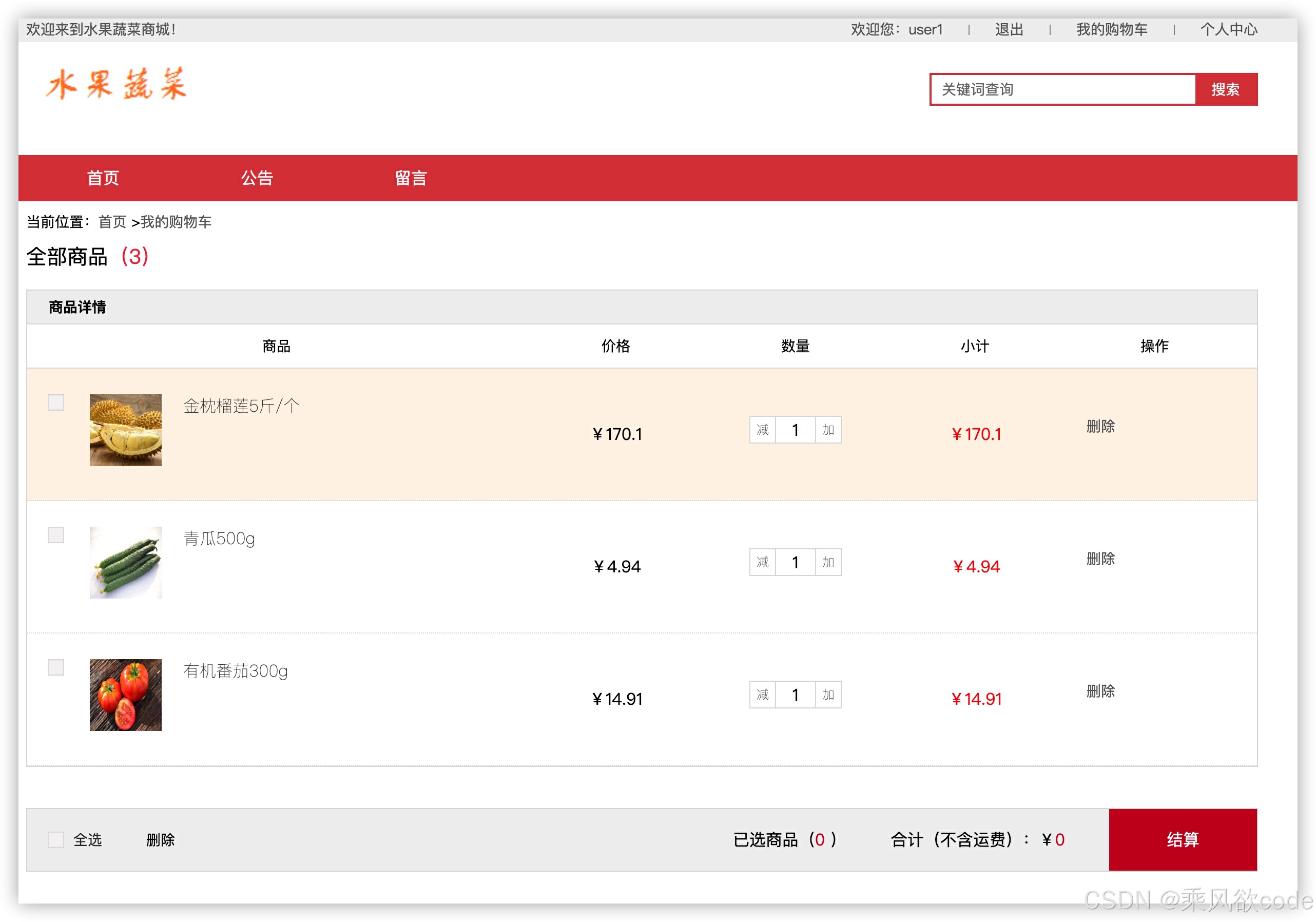Open the cucumber product thumbnail
Viewport: 1316px width, 922px height.
(x=126, y=562)
